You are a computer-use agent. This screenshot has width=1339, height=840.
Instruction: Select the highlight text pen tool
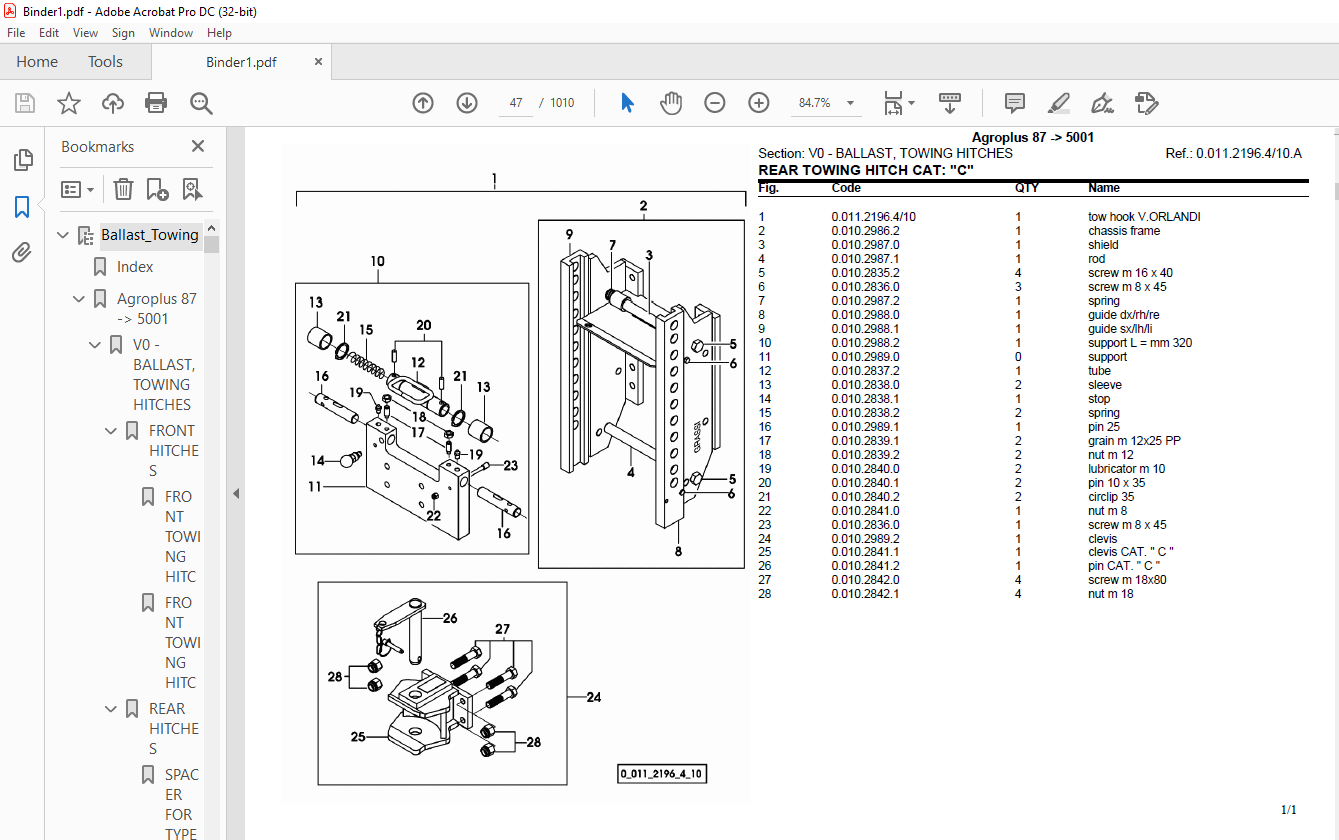(1059, 103)
